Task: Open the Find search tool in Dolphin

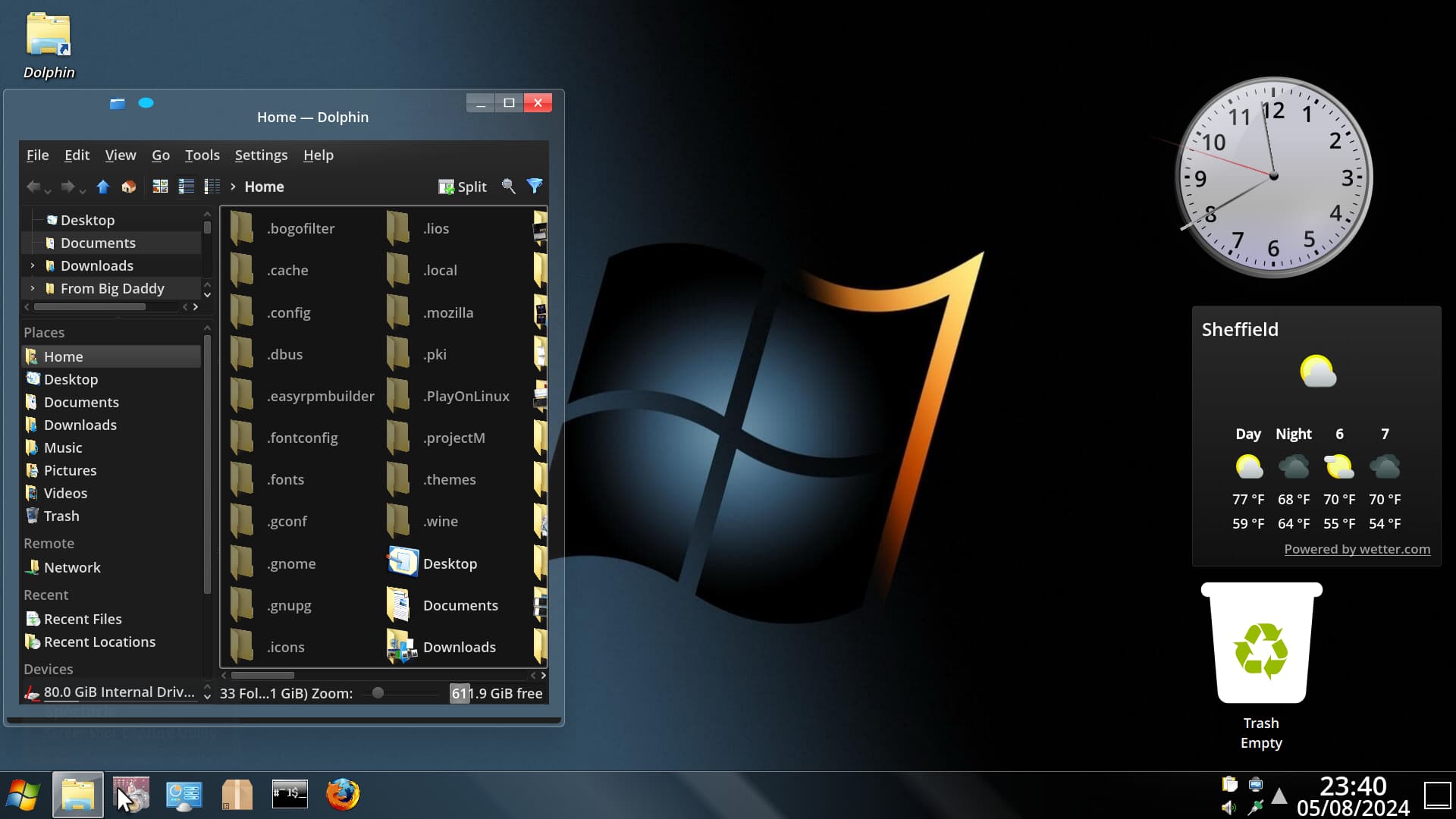Action: [x=509, y=187]
